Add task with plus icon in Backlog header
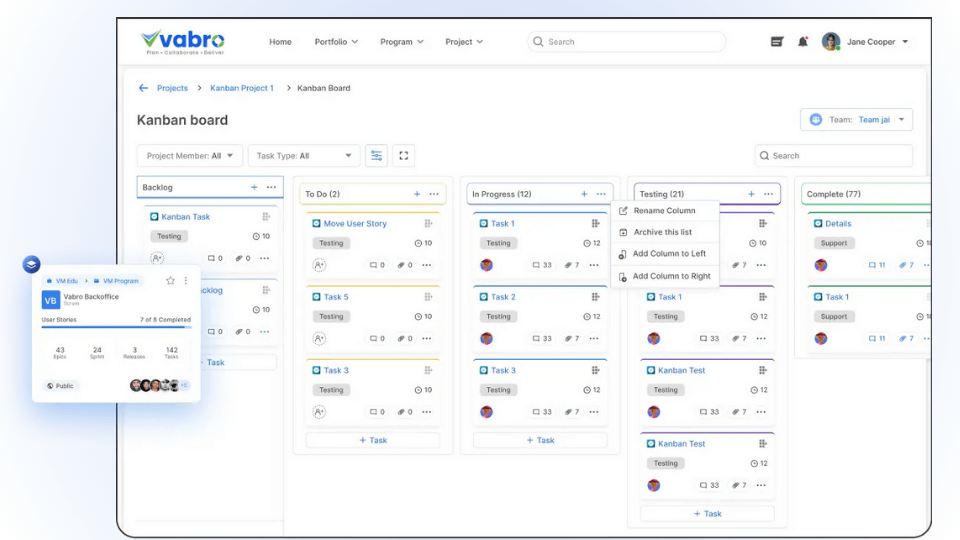960x540 pixels. click(254, 187)
